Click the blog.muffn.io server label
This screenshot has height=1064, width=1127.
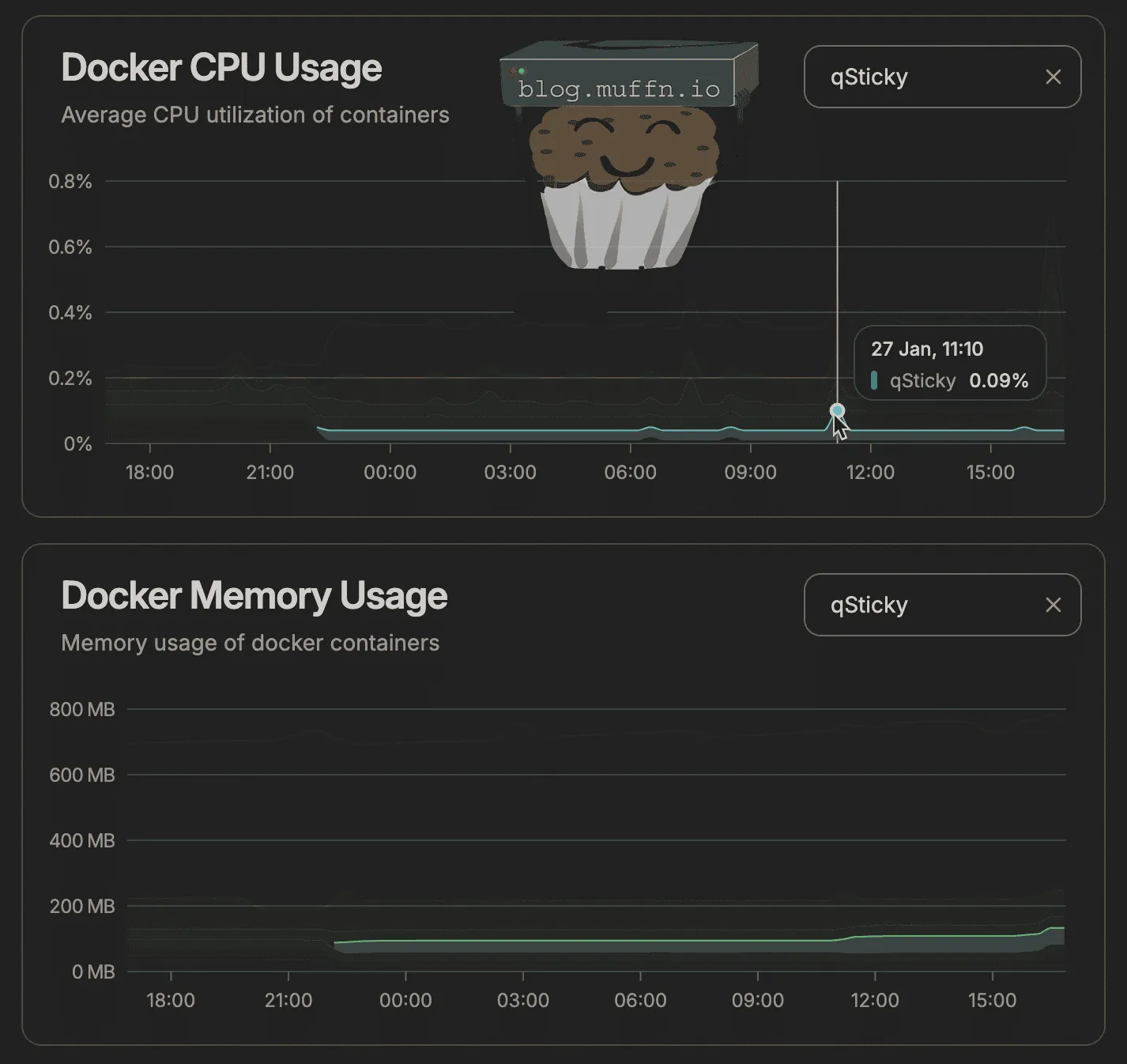(619, 89)
